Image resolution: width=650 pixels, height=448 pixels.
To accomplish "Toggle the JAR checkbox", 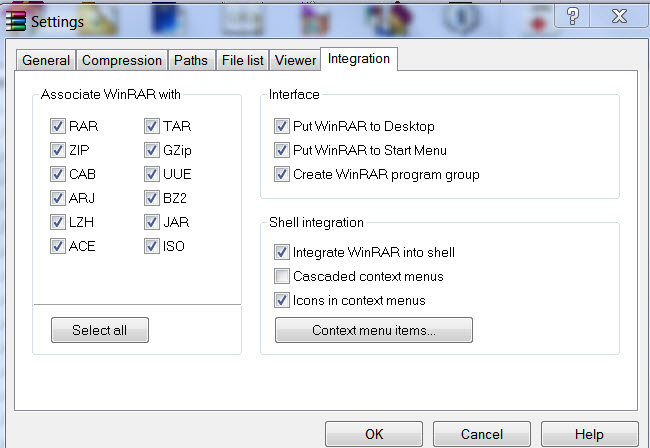I will (x=152, y=222).
